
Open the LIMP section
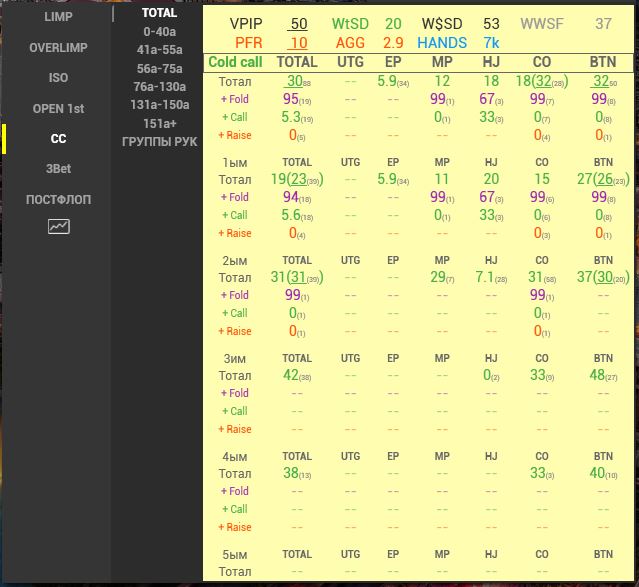tap(58, 17)
